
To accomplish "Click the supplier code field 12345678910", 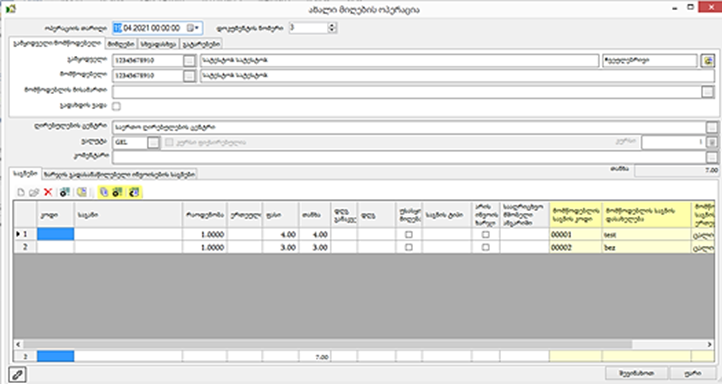I will point(147,76).
